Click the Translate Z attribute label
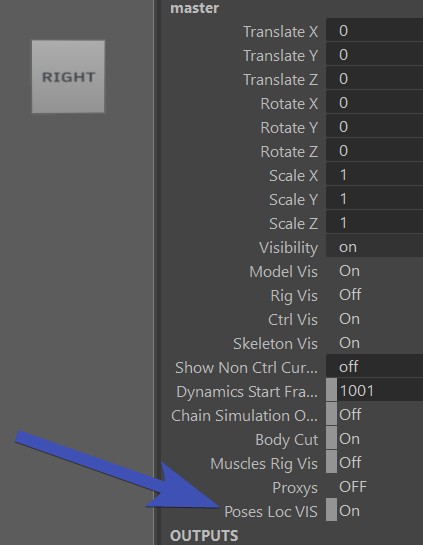Image resolution: width=423 pixels, height=545 pixels. point(280,80)
